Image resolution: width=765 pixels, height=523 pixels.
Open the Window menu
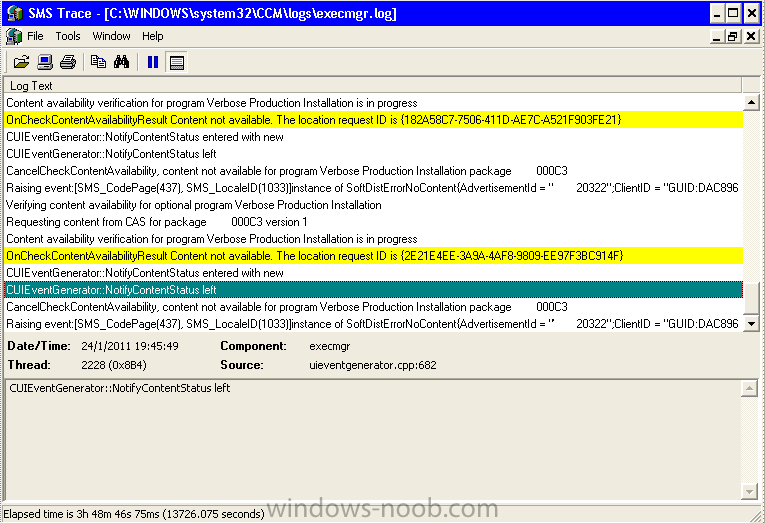[111, 36]
